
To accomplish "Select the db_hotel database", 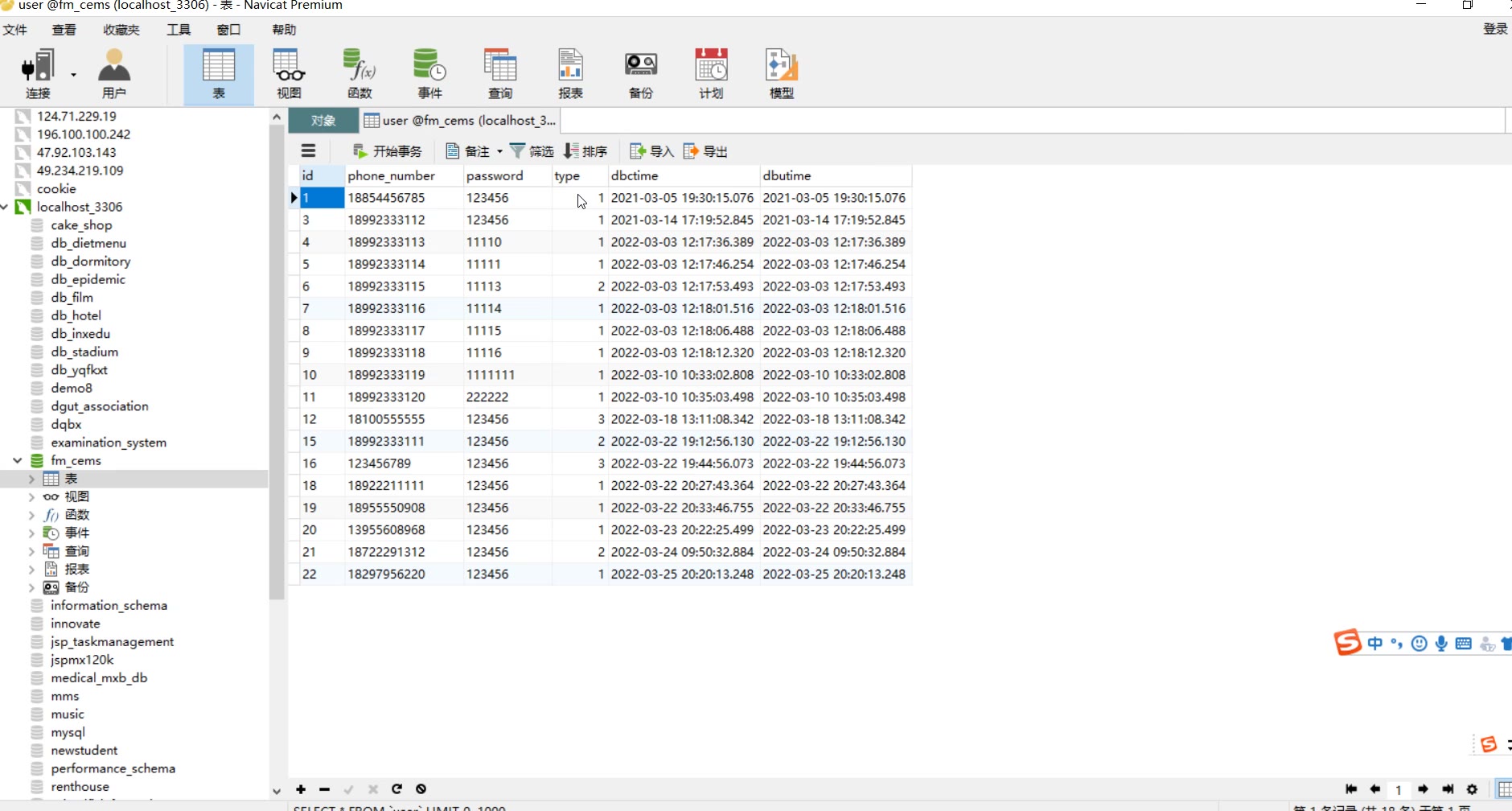I will tap(76, 315).
